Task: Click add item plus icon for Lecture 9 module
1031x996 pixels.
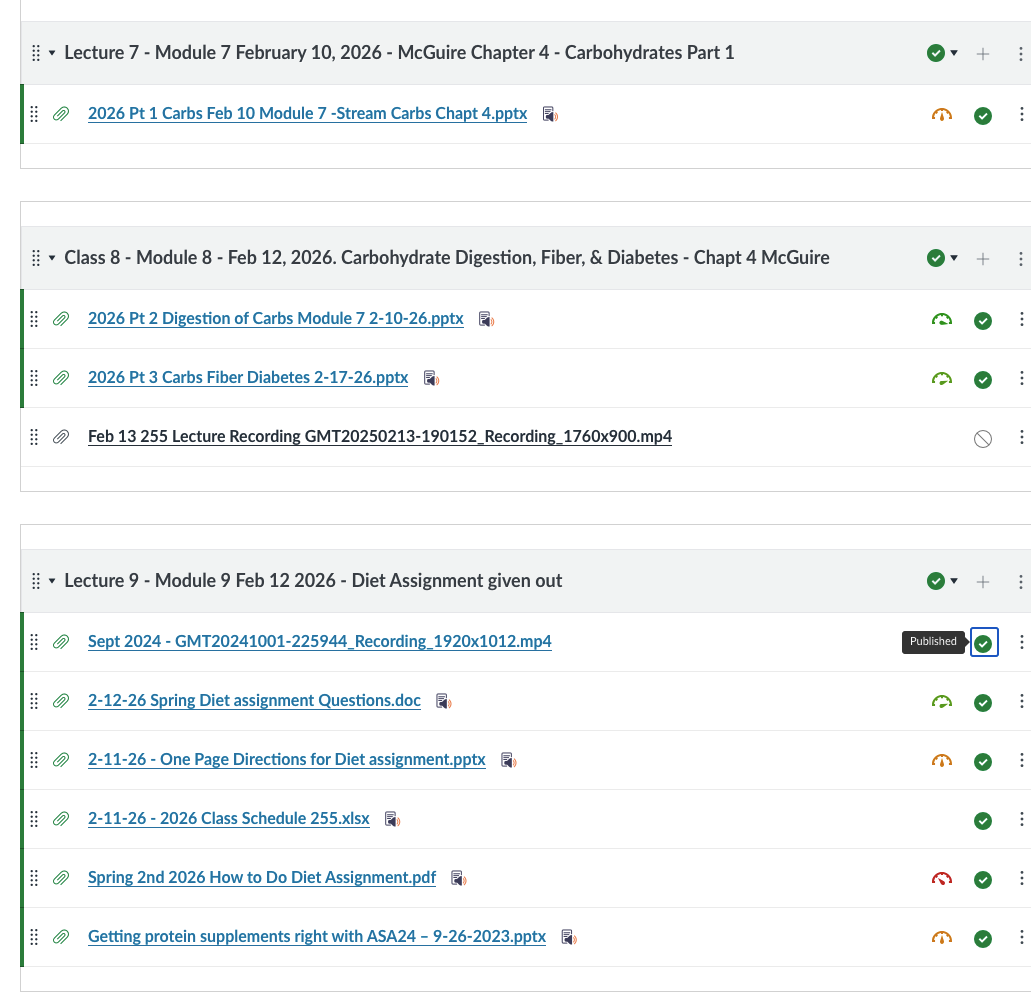Action: pyautogui.click(x=983, y=581)
